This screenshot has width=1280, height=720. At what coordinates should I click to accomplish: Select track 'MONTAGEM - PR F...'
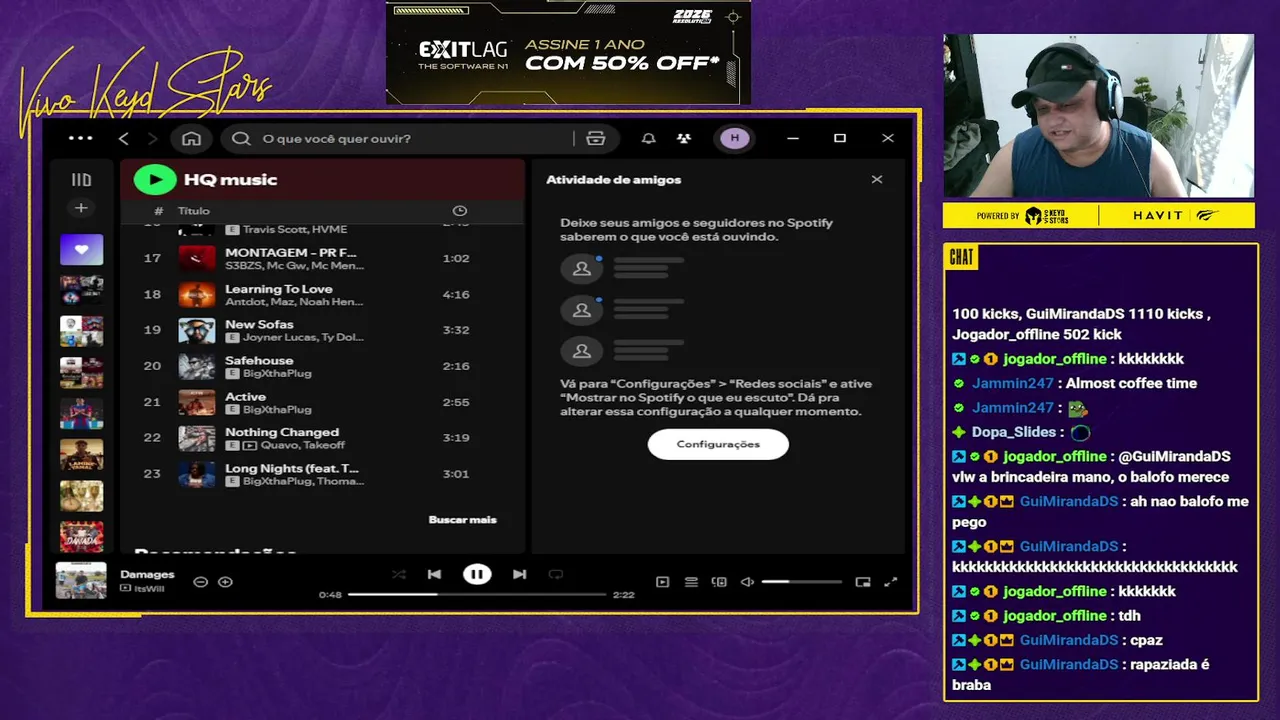[x=322, y=258]
